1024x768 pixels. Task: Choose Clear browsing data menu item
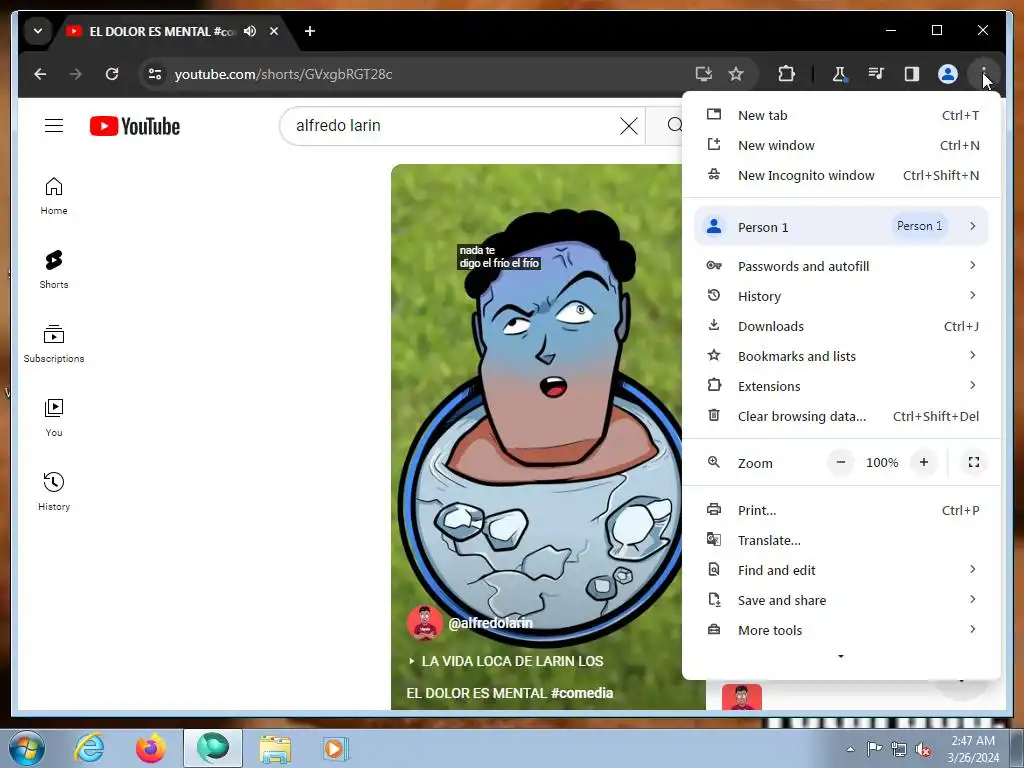842,417
